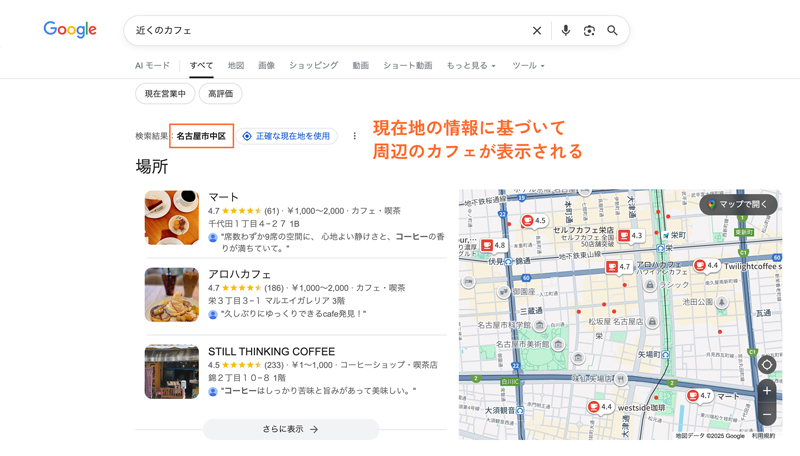Open Google Lens image search icon

pos(589,31)
